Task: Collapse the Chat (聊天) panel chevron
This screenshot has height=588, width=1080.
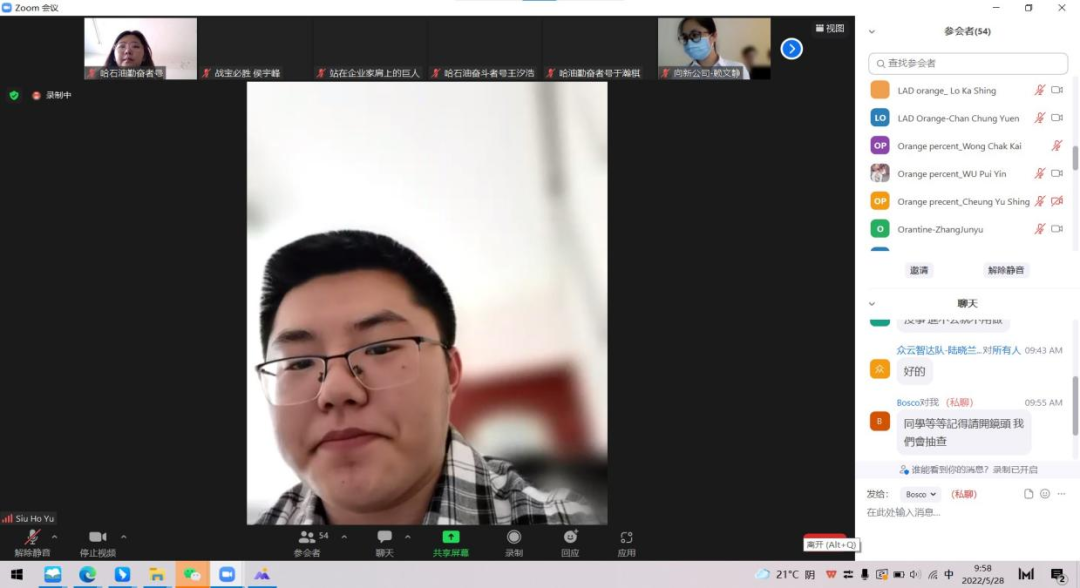Action: coord(872,303)
